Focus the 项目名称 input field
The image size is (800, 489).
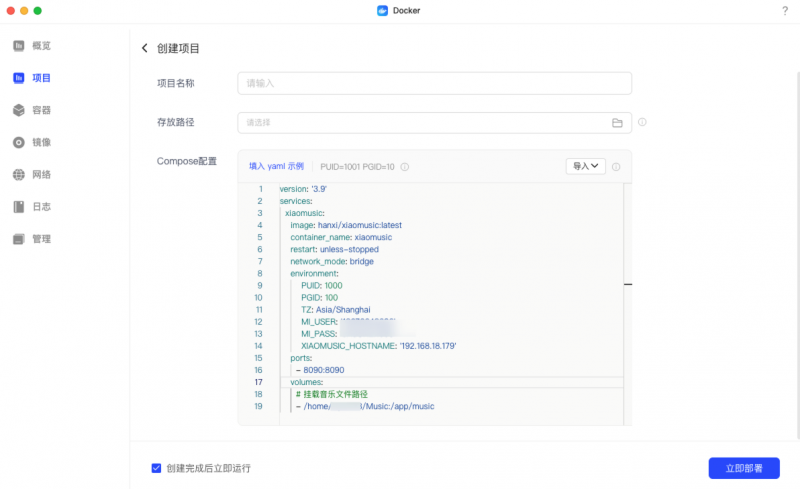[435, 83]
